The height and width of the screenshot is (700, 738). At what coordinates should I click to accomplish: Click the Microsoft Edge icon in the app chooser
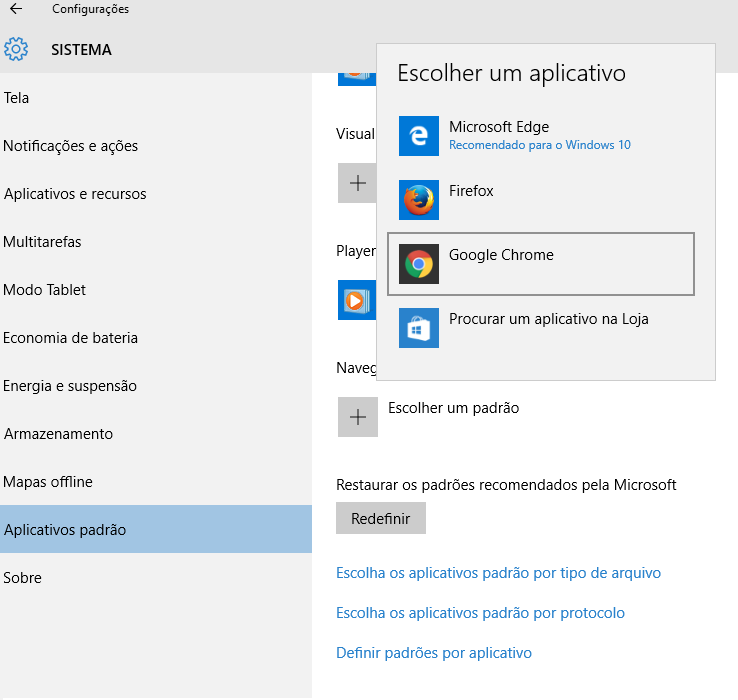pos(419,136)
